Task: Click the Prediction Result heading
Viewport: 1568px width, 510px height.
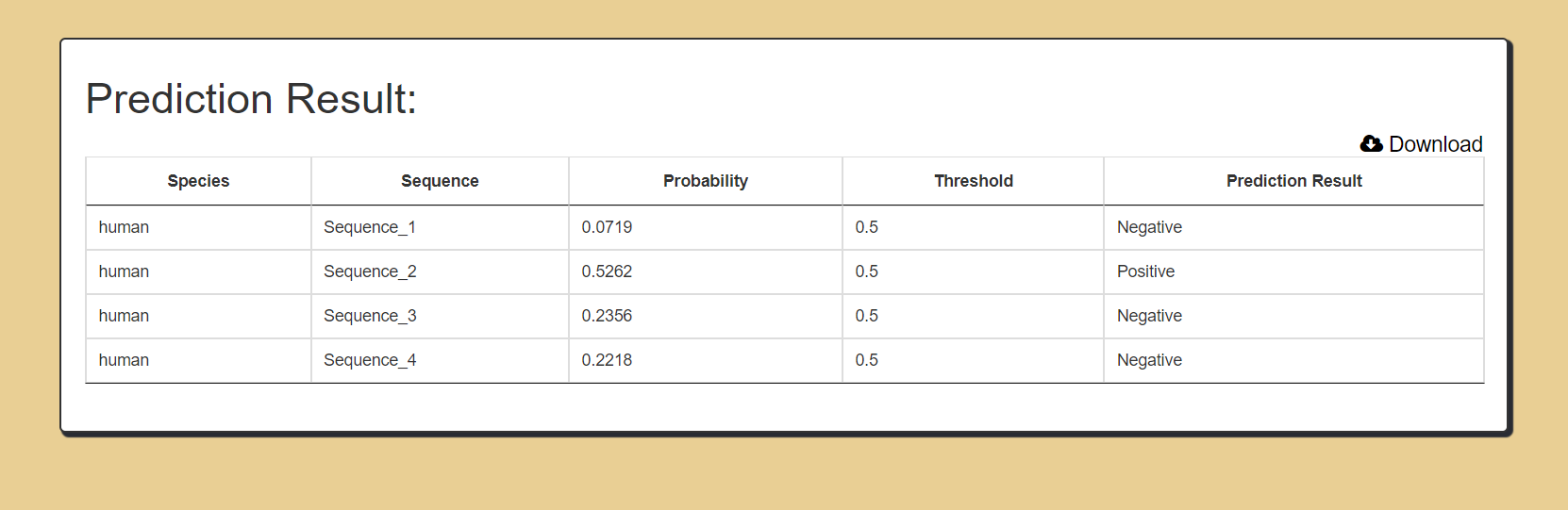Action: click(x=251, y=99)
